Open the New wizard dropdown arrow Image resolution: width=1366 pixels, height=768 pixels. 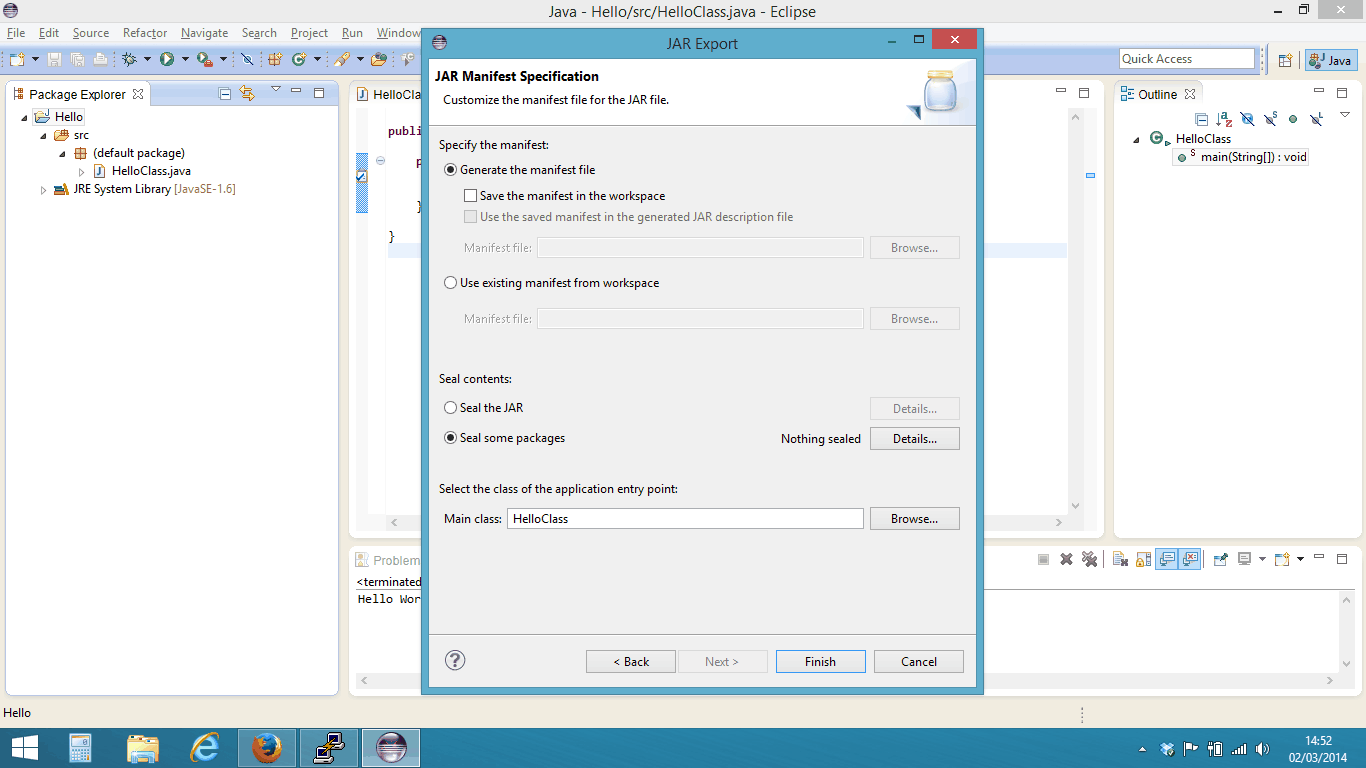pyautogui.click(x=35, y=59)
